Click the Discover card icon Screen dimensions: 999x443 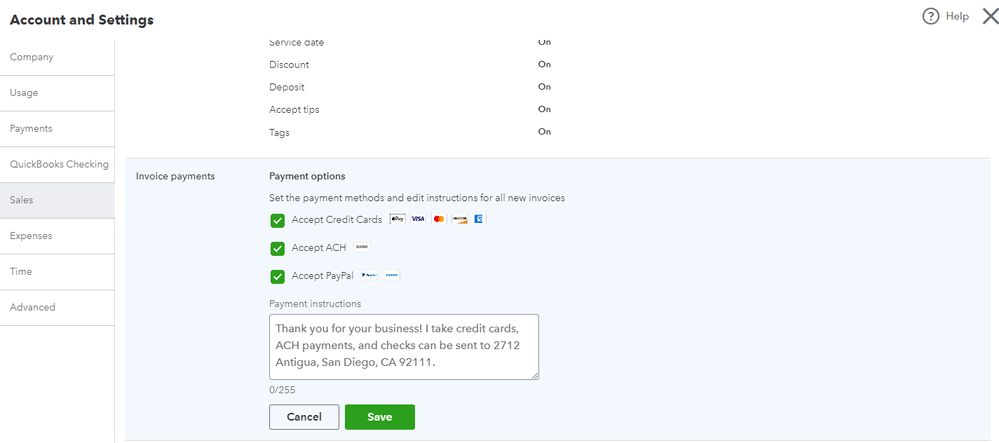(x=460, y=219)
